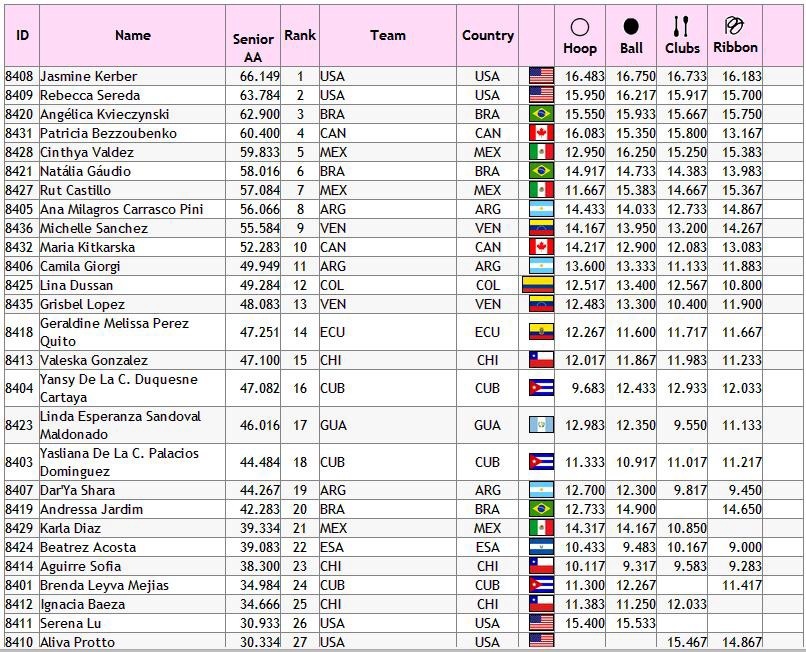The height and width of the screenshot is (652, 806).
Task: Click the Guatemala flag in Linda Sandoval's row
Action: tap(541, 425)
